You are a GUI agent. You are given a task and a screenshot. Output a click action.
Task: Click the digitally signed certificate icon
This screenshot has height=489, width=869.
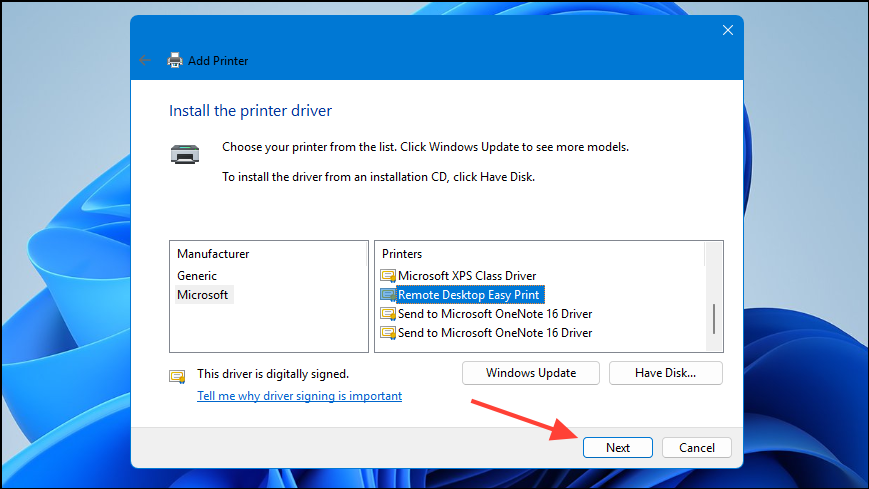[x=177, y=376]
